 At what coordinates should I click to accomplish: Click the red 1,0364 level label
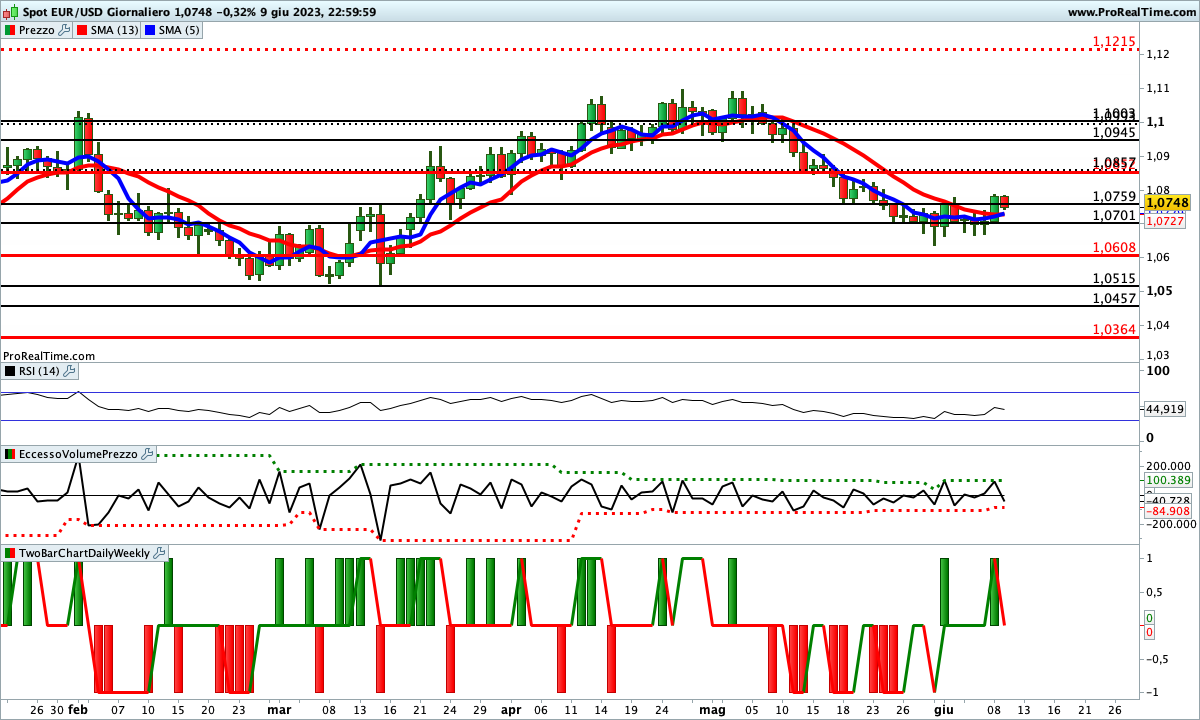pos(1114,329)
